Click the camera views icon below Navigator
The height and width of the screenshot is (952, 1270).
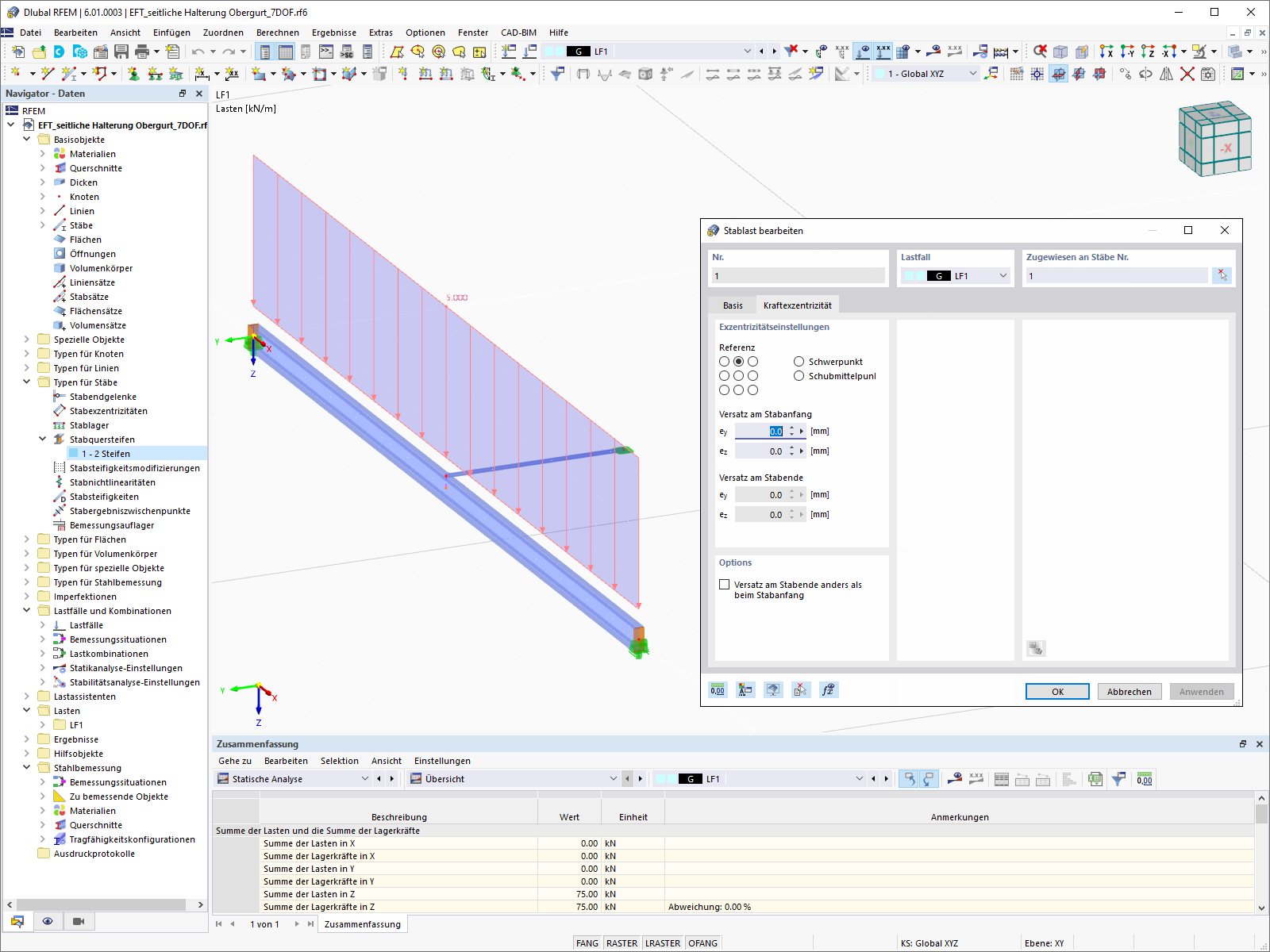click(x=79, y=921)
